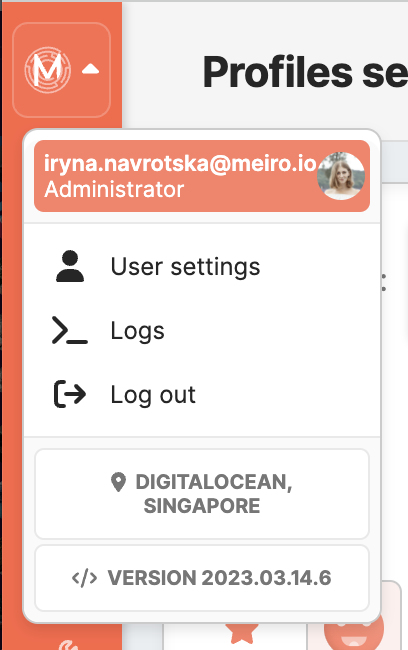Click the user avatar photo
The height and width of the screenshot is (650, 408).
click(341, 176)
